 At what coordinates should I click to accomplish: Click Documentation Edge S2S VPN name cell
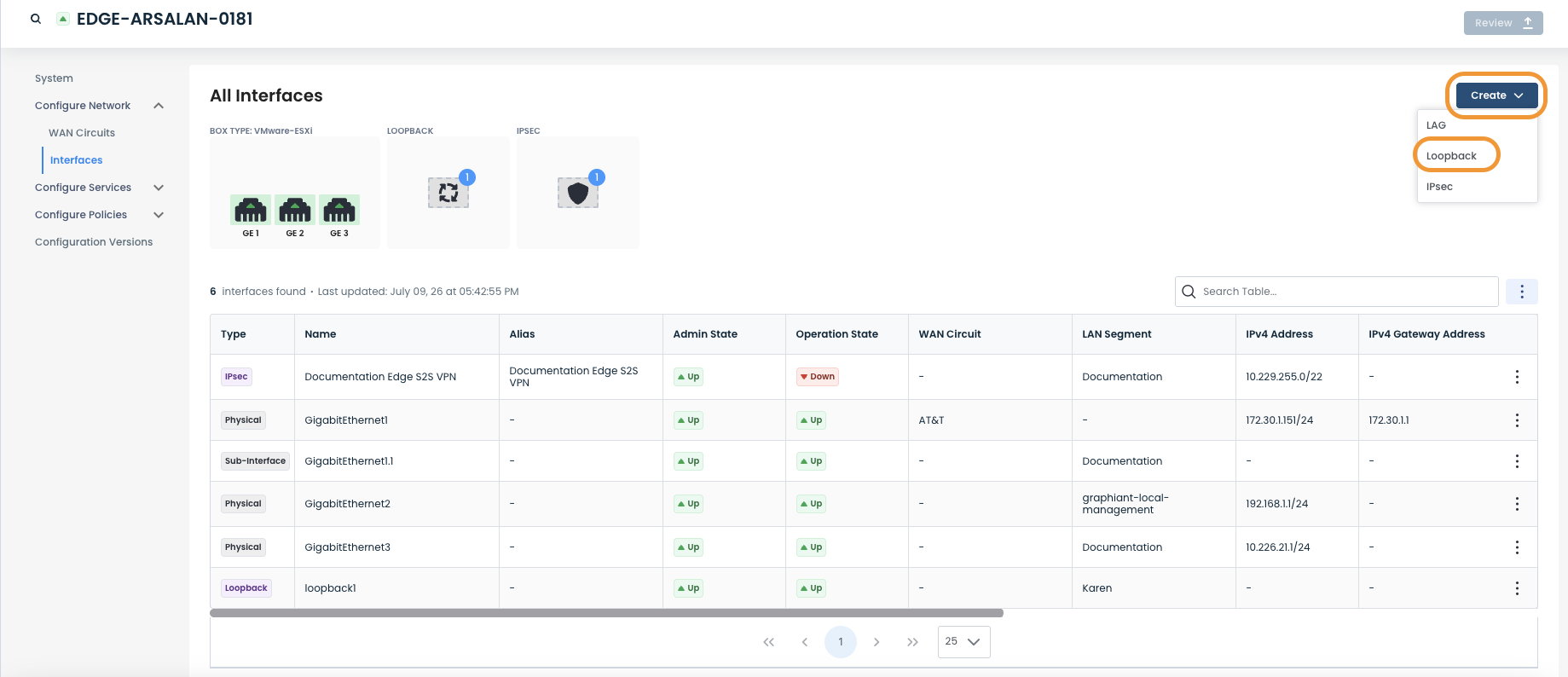click(380, 377)
